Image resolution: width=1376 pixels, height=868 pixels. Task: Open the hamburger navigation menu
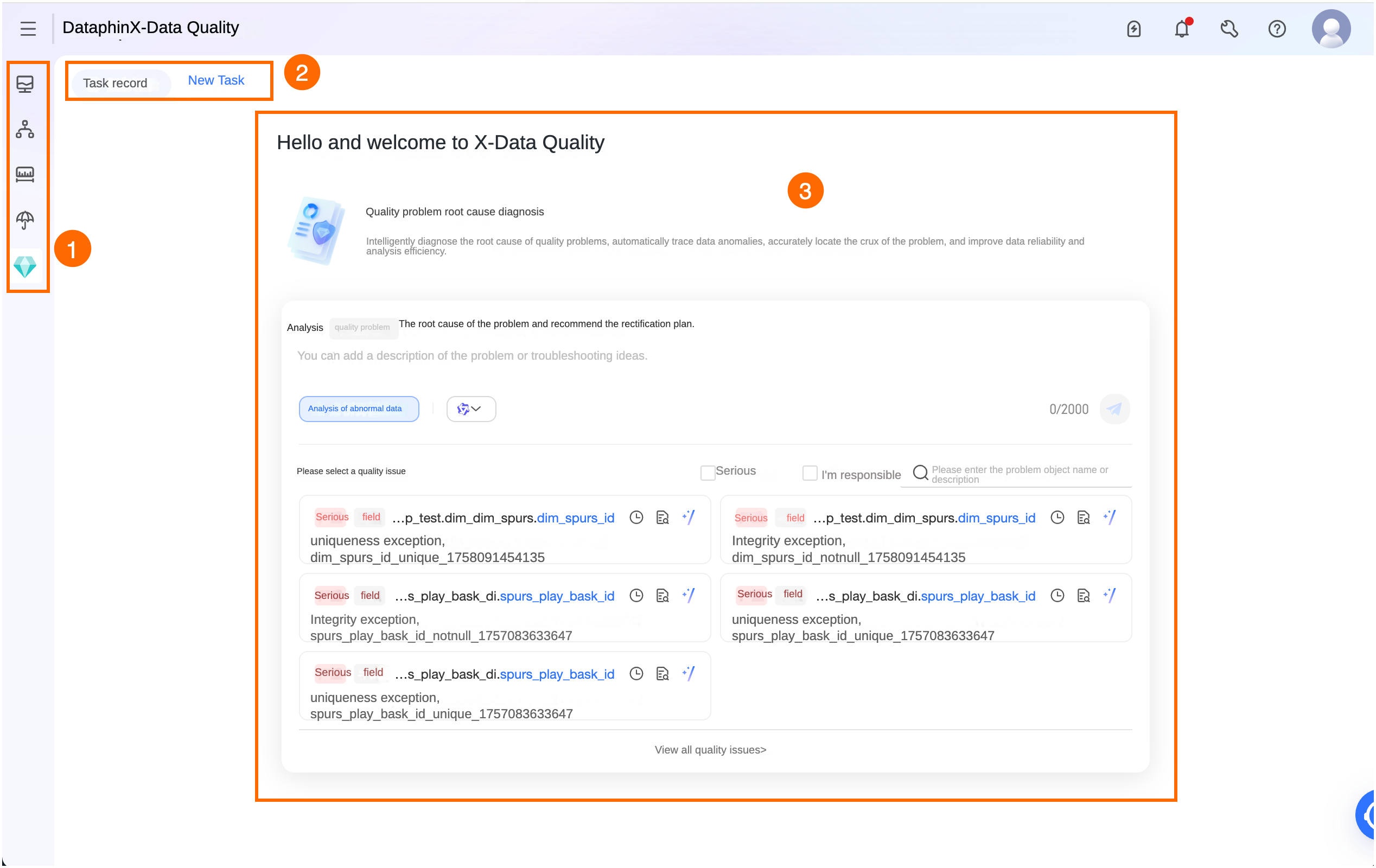coord(28,28)
